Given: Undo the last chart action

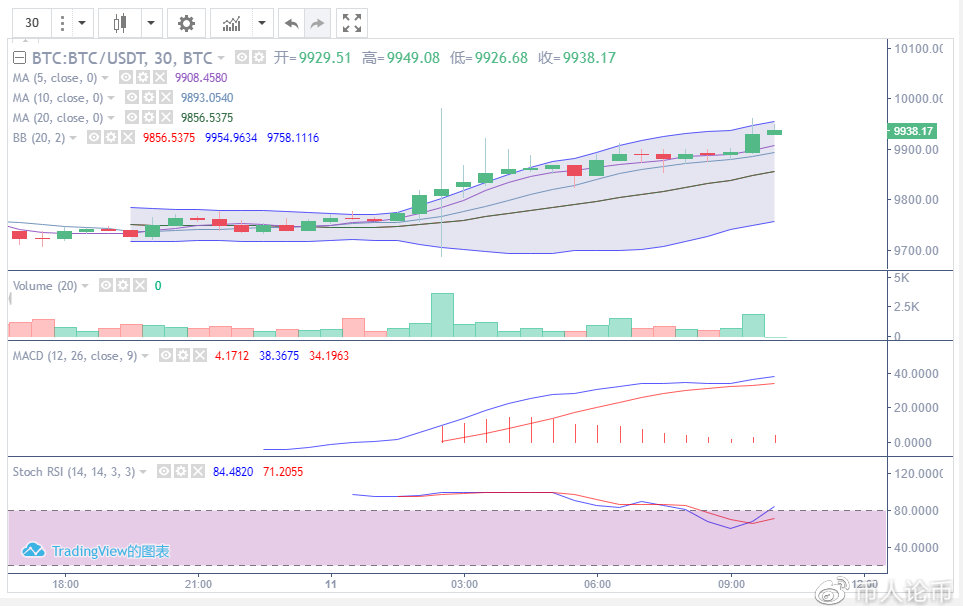Looking at the screenshot, I should pyautogui.click(x=292, y=22).
